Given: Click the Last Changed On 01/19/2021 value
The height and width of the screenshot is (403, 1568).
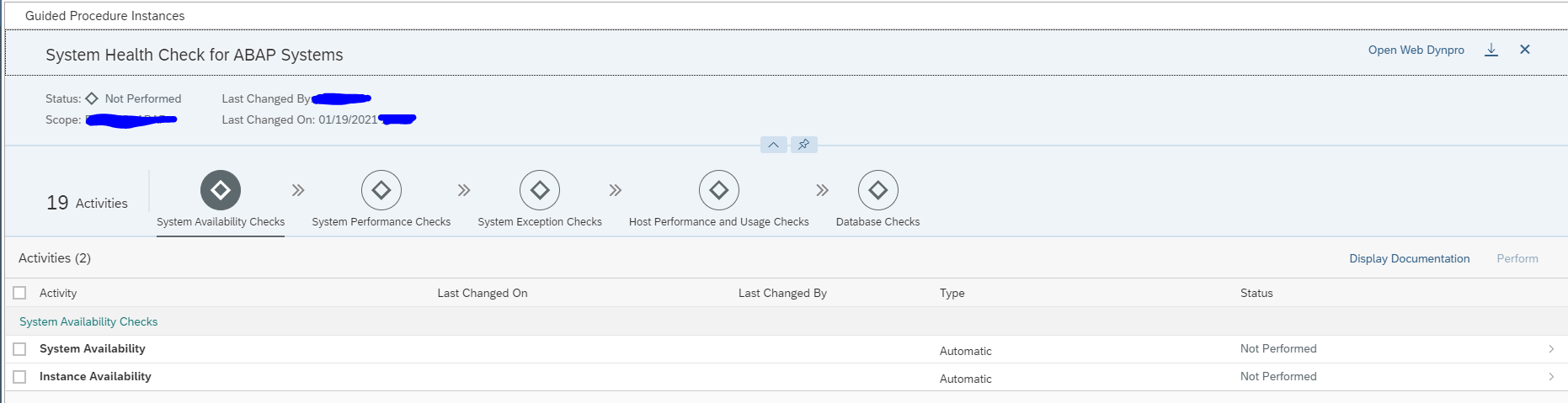Looking at the screenshot, I should tap(348, 119).
